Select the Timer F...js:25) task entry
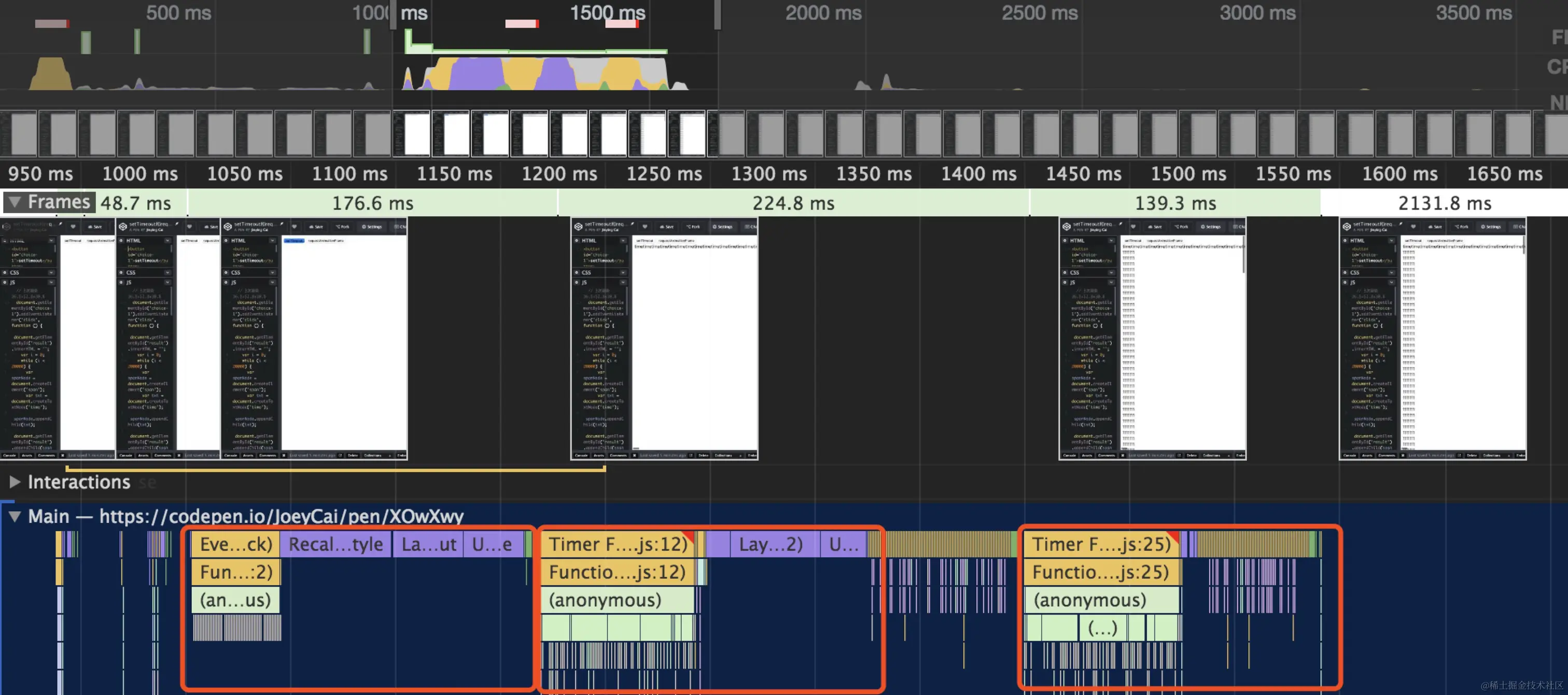This screenshot has width=1568, height=695. (x=1100, y=544)
